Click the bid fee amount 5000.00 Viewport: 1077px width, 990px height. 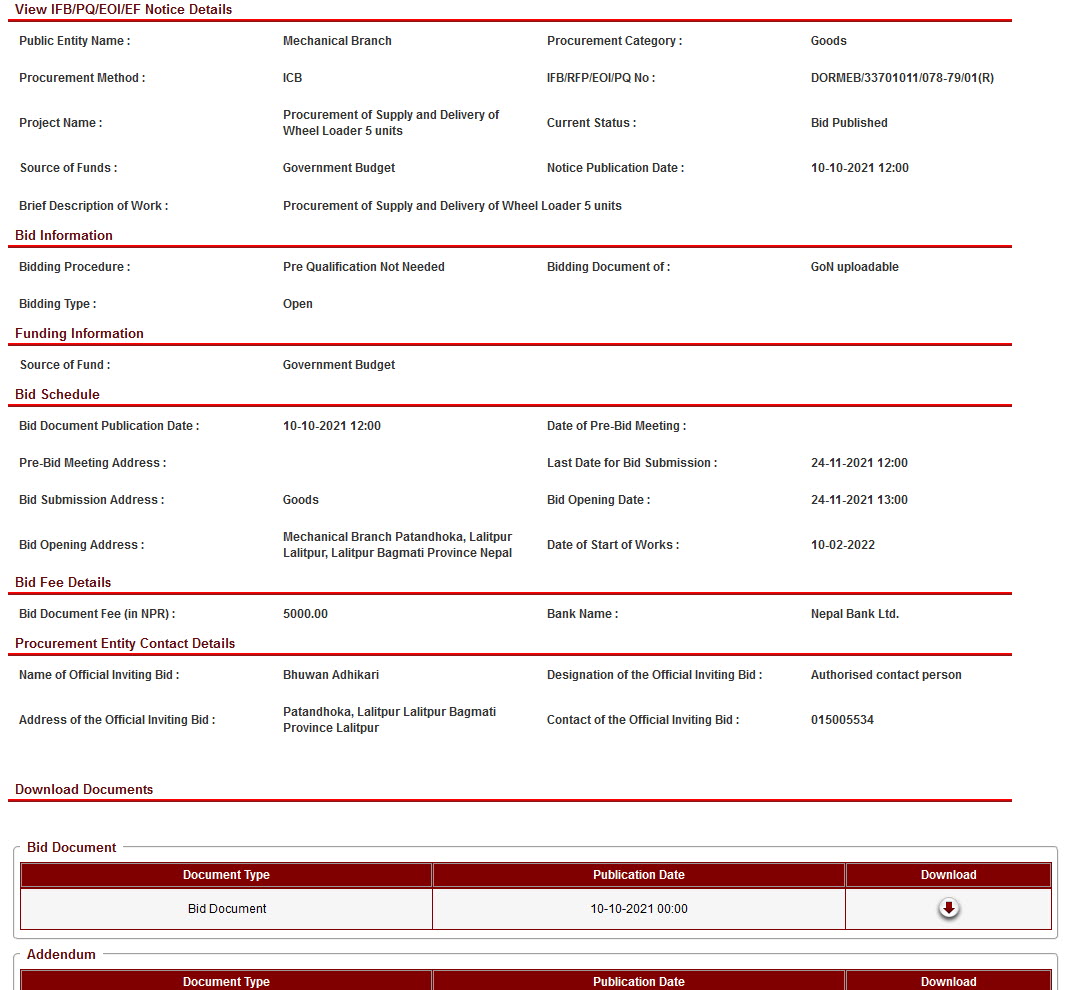coord(305,614)
